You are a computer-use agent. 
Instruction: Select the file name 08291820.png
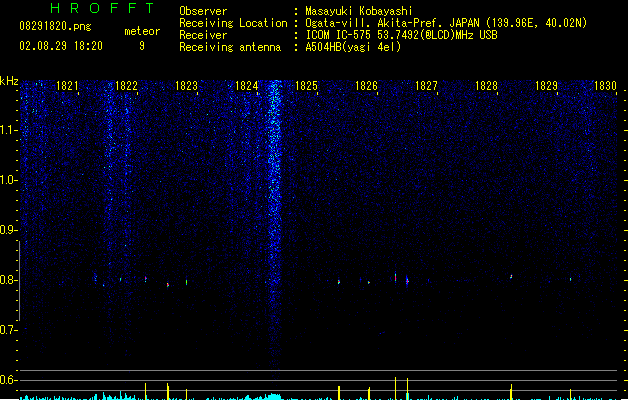point(55,26)
